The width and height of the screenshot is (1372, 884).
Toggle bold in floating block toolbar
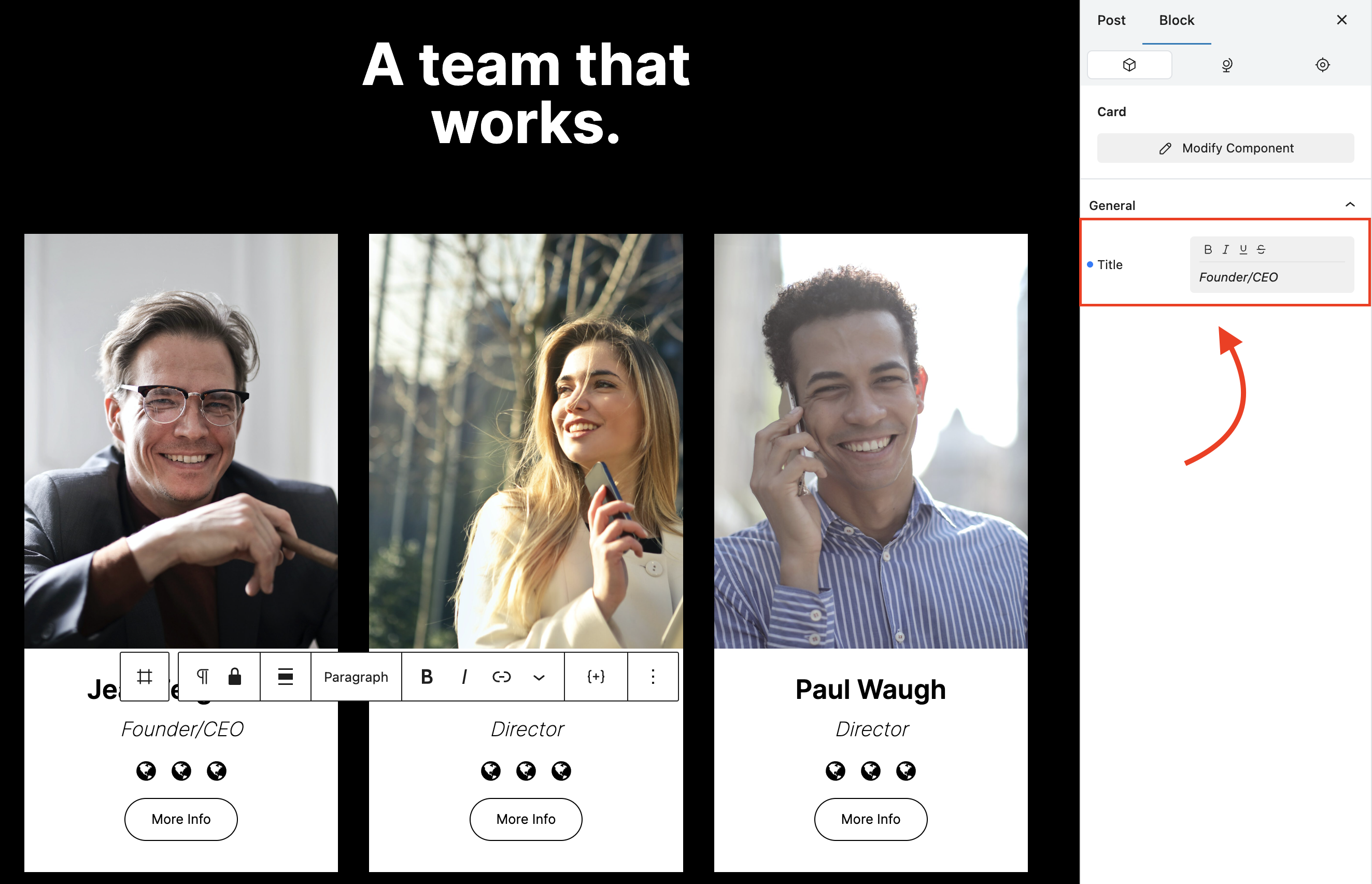[427, 677]
